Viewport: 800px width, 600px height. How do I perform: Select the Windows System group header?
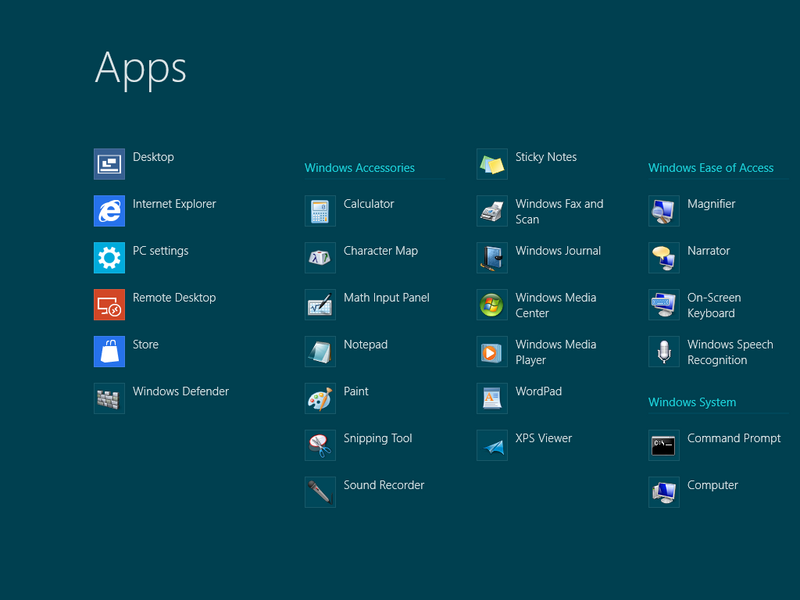691,402
